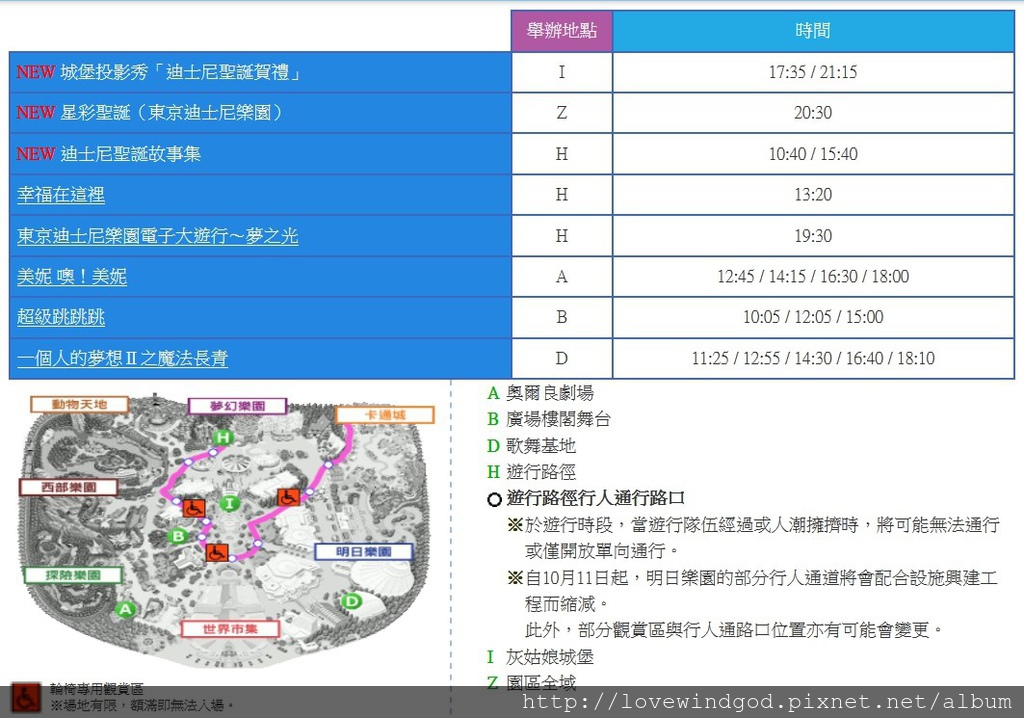
Task: Open the 東京迪士尼樂園電子大遊行～夢之光 link
Action: 157,236
